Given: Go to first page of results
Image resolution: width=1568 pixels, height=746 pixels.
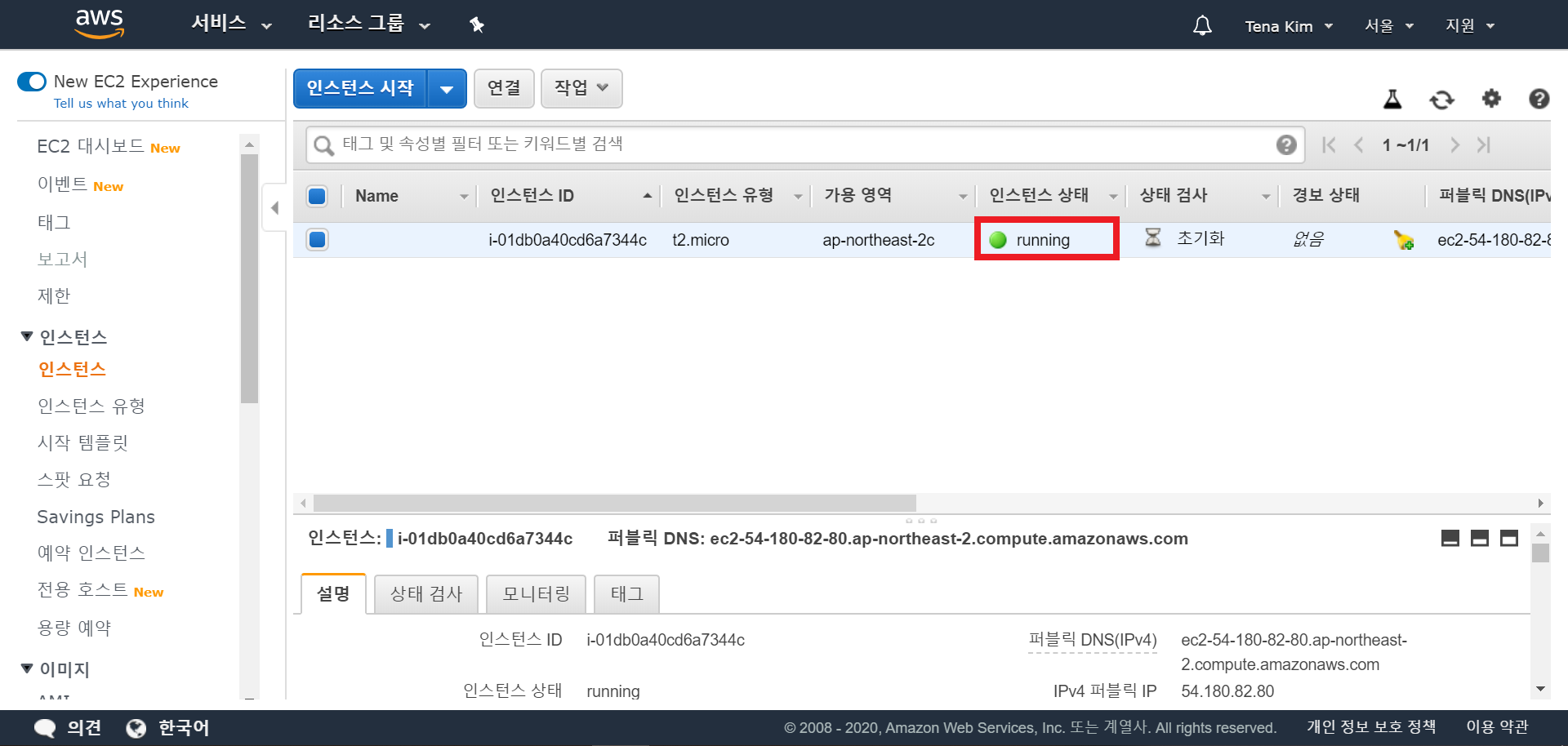Looking at the screenshot, I should pyautogui.click(x=1329, y=145).
